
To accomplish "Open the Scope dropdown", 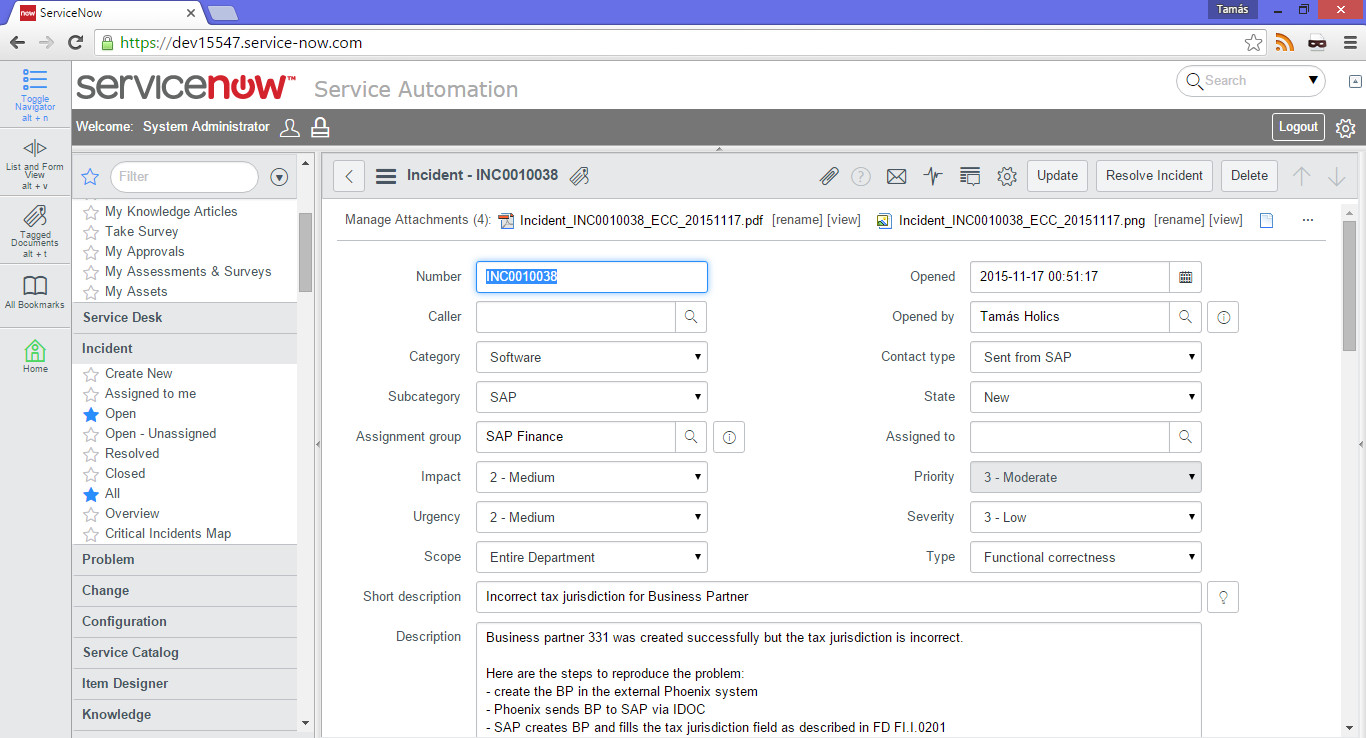I will pos(592,557).
